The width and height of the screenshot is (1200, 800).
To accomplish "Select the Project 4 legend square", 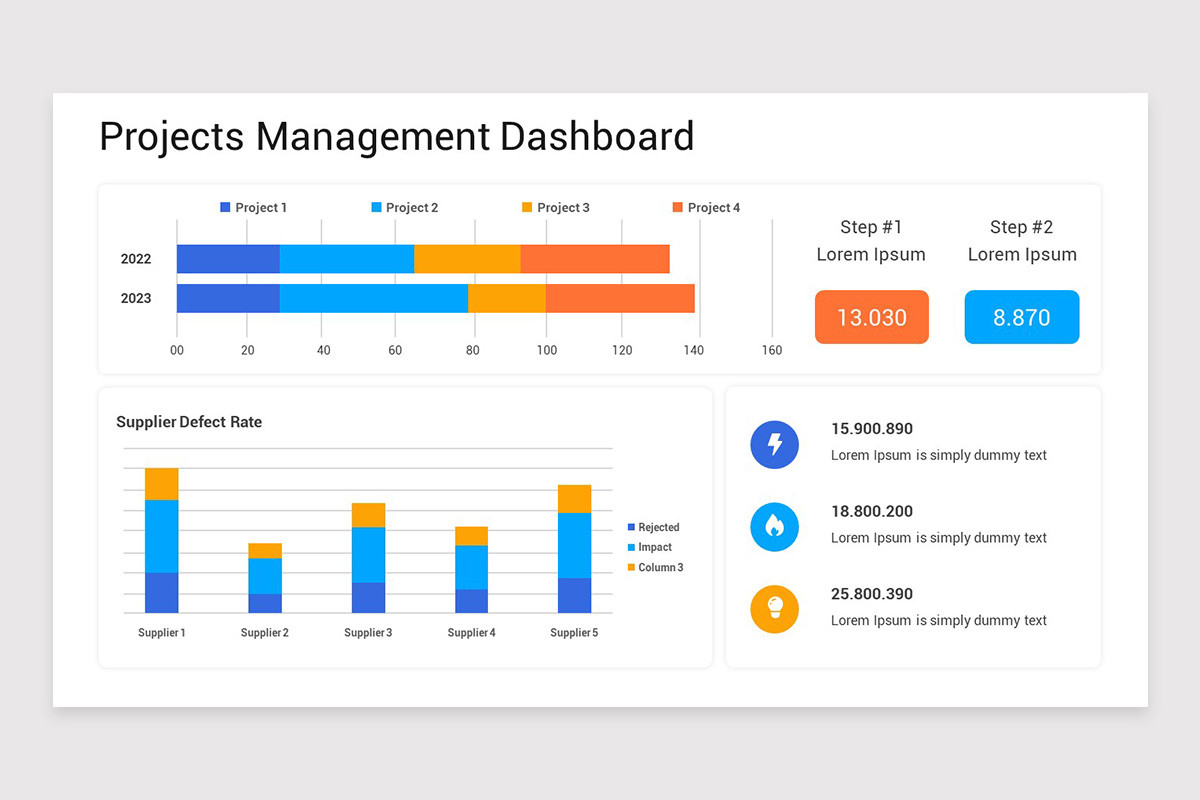I will [678, 207].
